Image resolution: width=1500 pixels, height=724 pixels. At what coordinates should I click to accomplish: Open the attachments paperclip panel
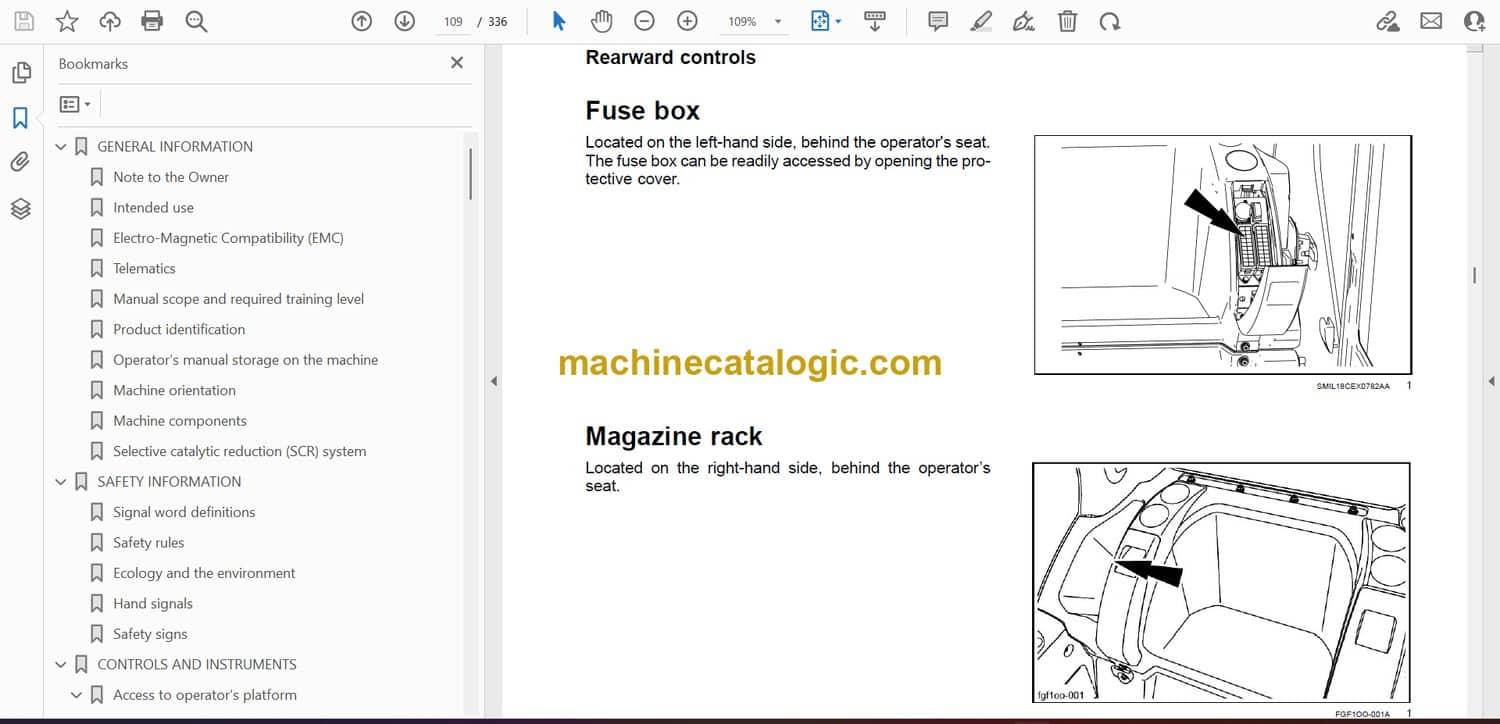pos(21,162)
